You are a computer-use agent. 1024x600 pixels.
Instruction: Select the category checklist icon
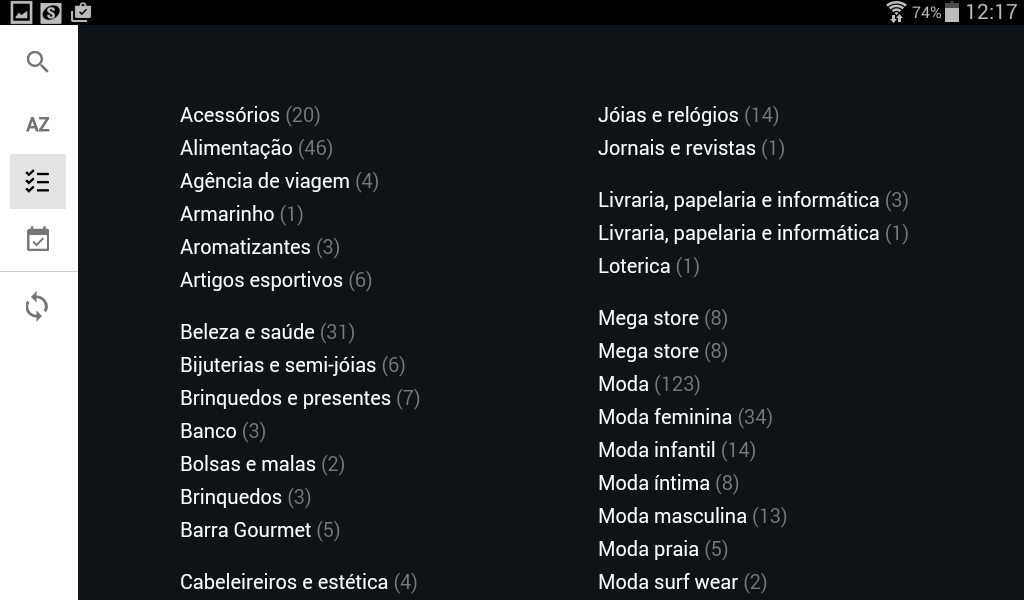pyautogui.click(x=38, y=181)
